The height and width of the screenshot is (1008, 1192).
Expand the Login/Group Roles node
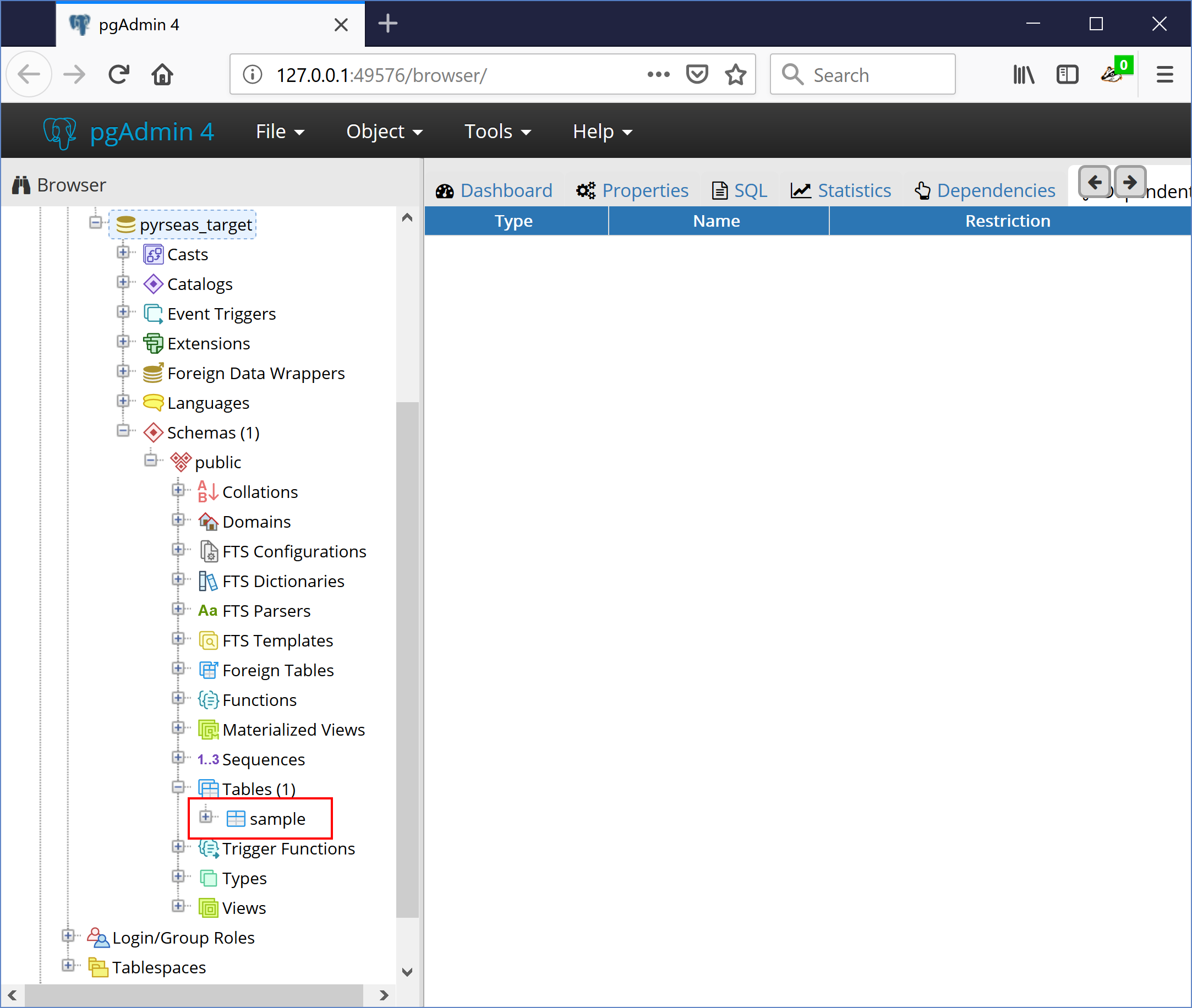pos(68,935)
